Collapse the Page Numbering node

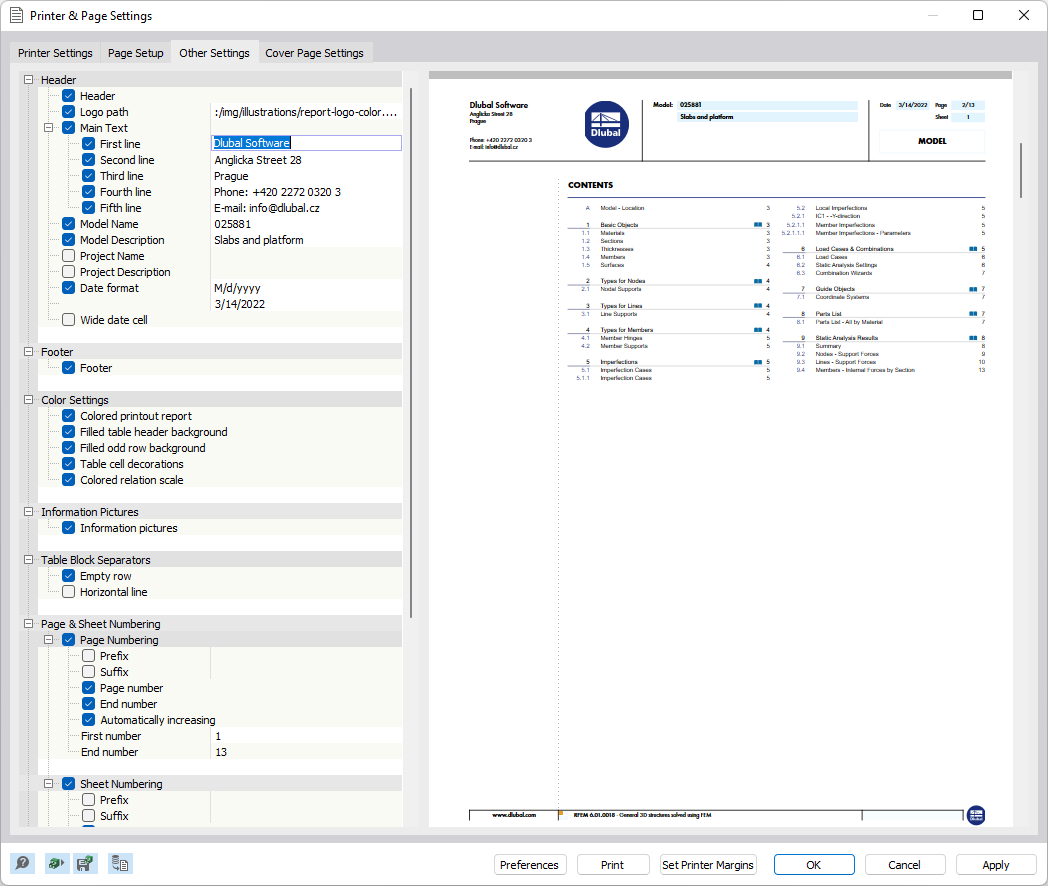(x=49, y=640)
